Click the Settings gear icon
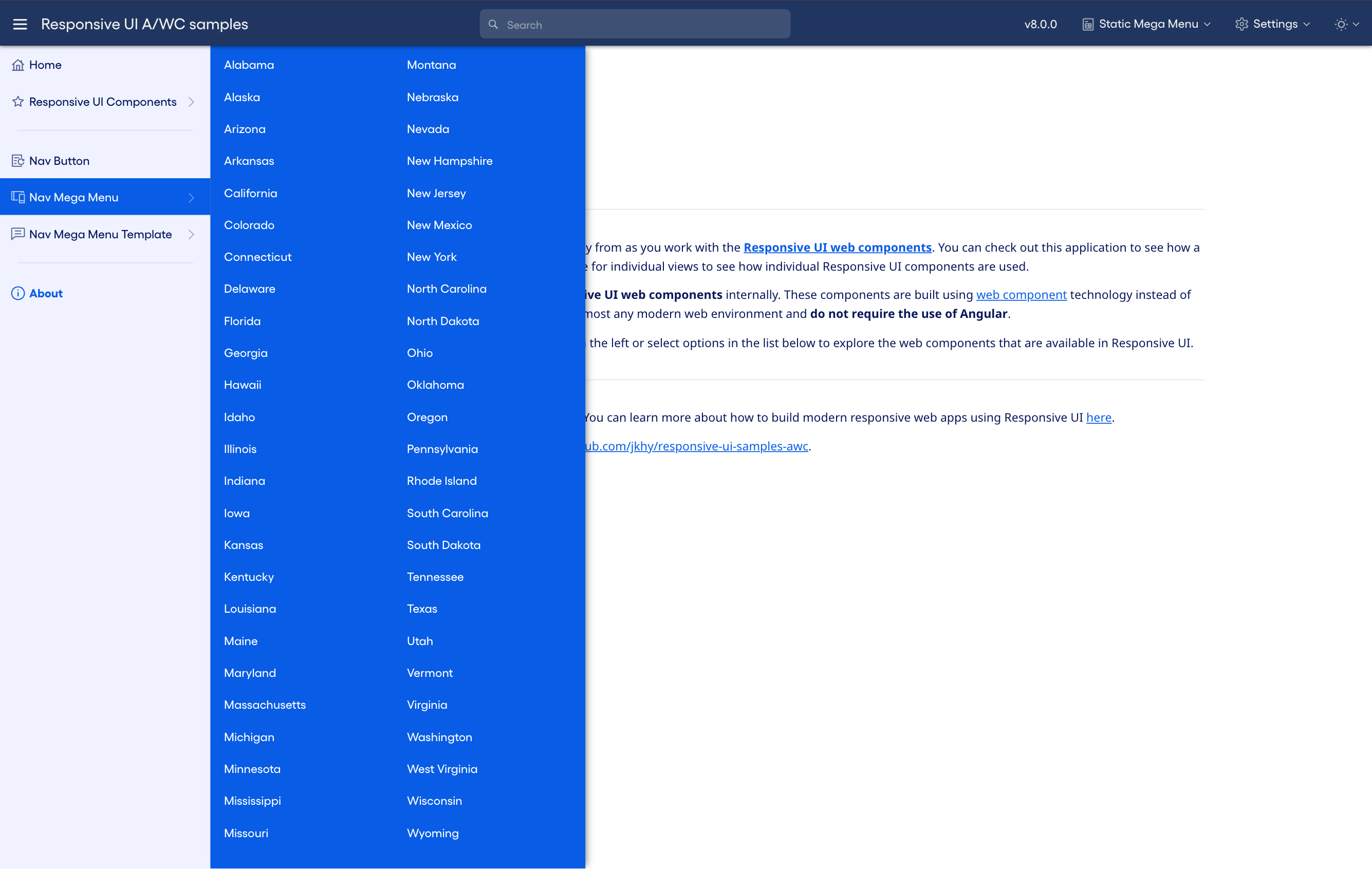1372x869 pixels. pyautogui.click(x=1241, y=24)
